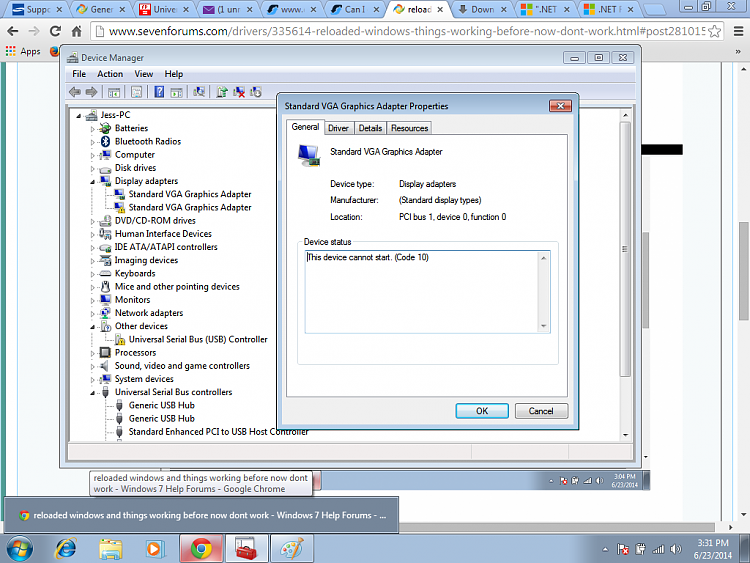Select warning-flagged second Standard VGA Graphics Adapter
750x563 pixels.
pyautogui.click(x=189, y=208)
